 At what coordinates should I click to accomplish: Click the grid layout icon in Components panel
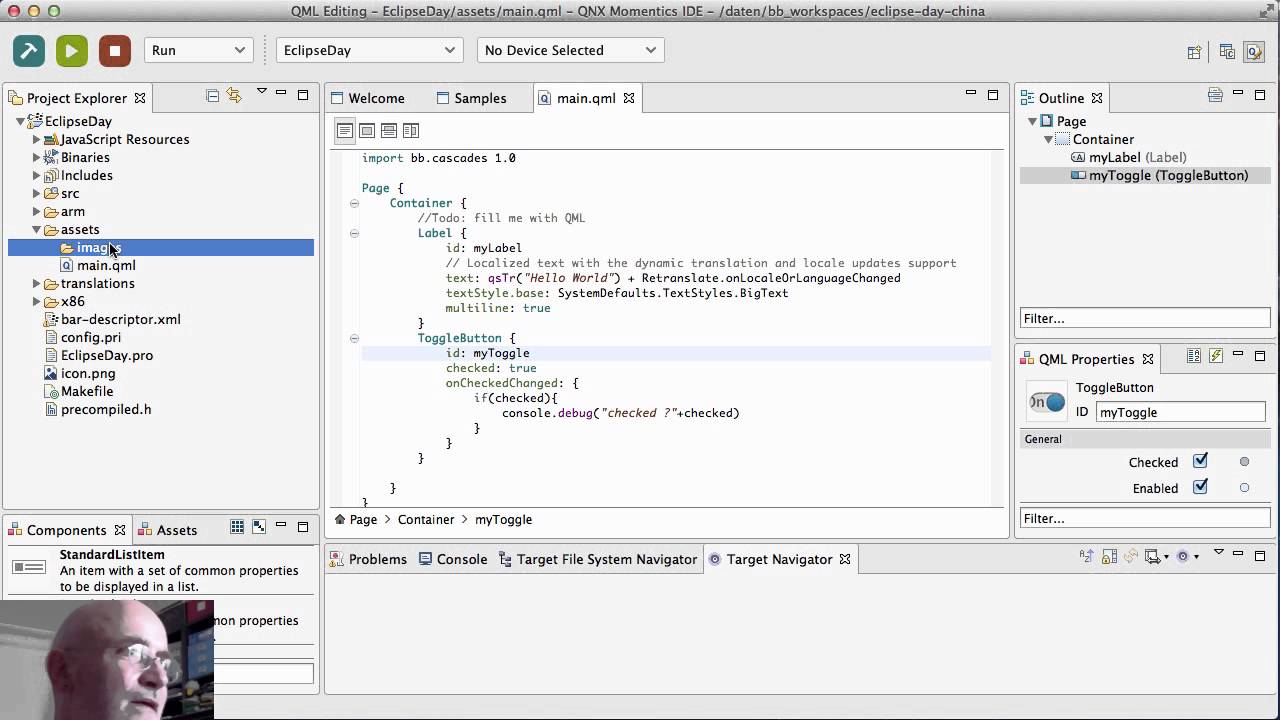coord(237,527)
